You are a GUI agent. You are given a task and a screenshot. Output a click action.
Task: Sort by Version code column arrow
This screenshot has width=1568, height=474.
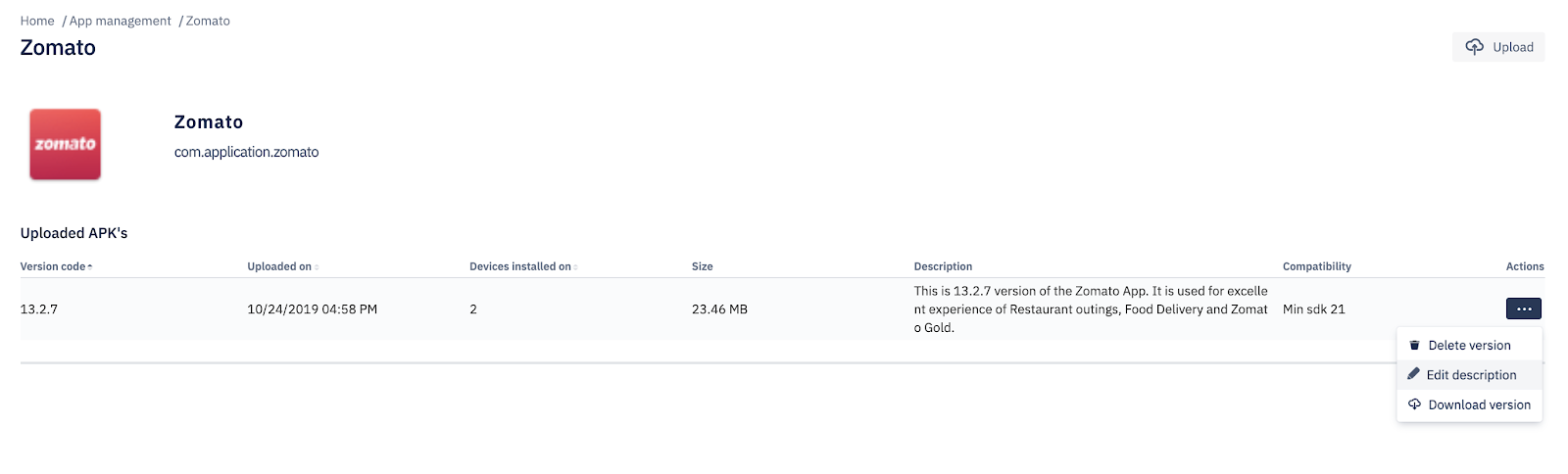(90, 266)
